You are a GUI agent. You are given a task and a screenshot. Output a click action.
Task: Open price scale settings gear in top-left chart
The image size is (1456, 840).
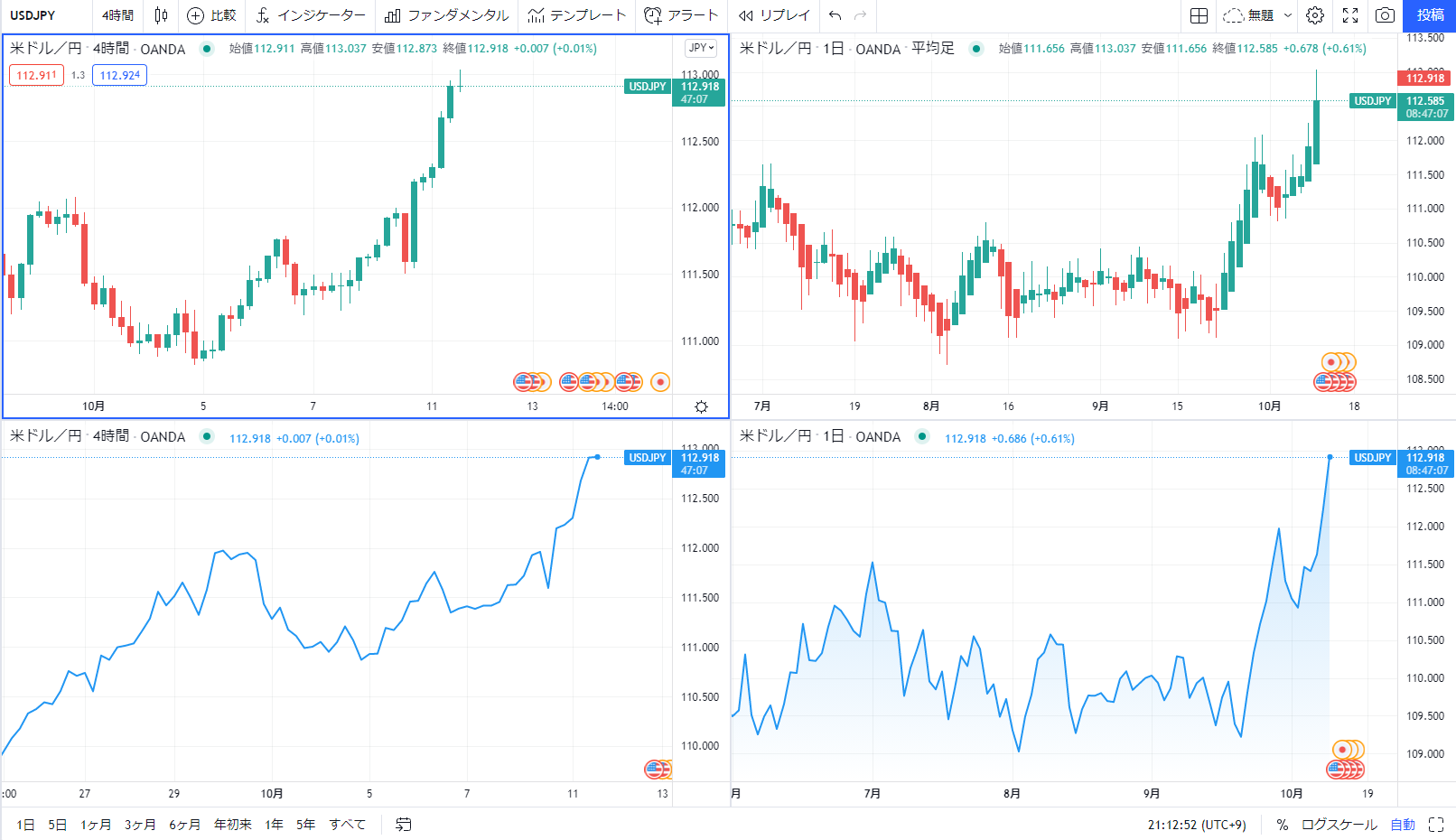coord(702,406)
